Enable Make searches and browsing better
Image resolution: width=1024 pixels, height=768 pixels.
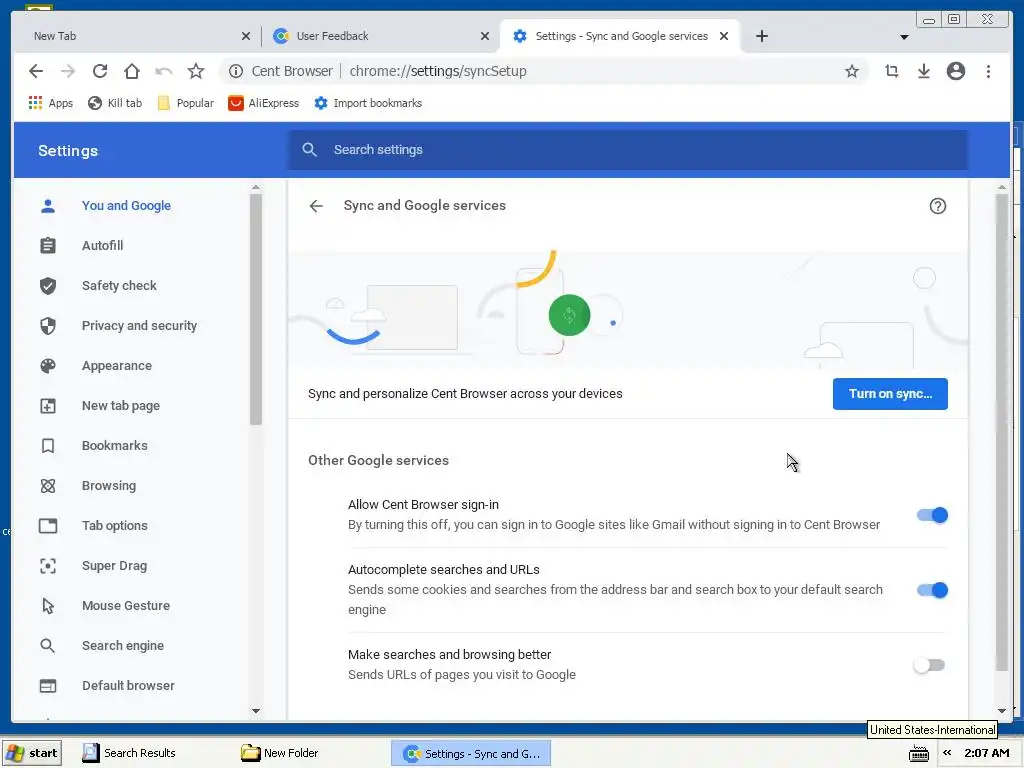pos(929,665)
